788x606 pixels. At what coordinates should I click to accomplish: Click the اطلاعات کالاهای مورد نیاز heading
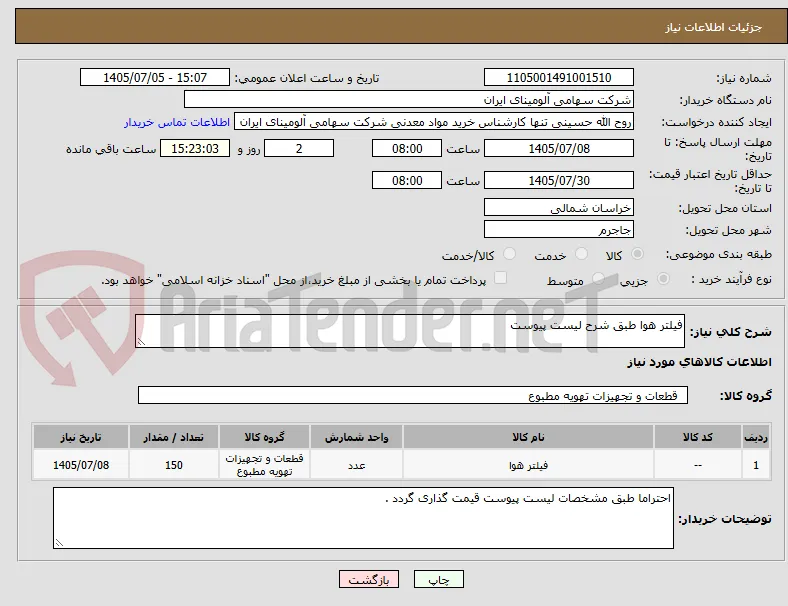(x=699, y=362)
